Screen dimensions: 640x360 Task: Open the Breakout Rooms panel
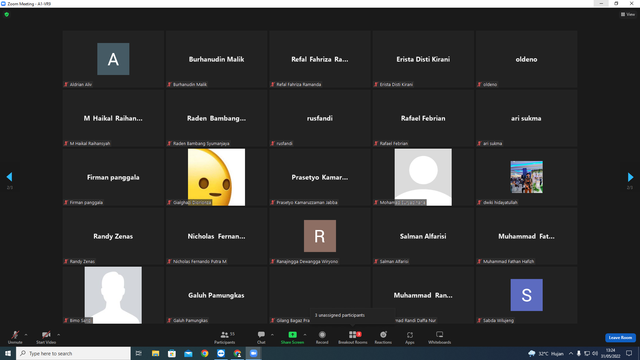(x=353, y=337)
